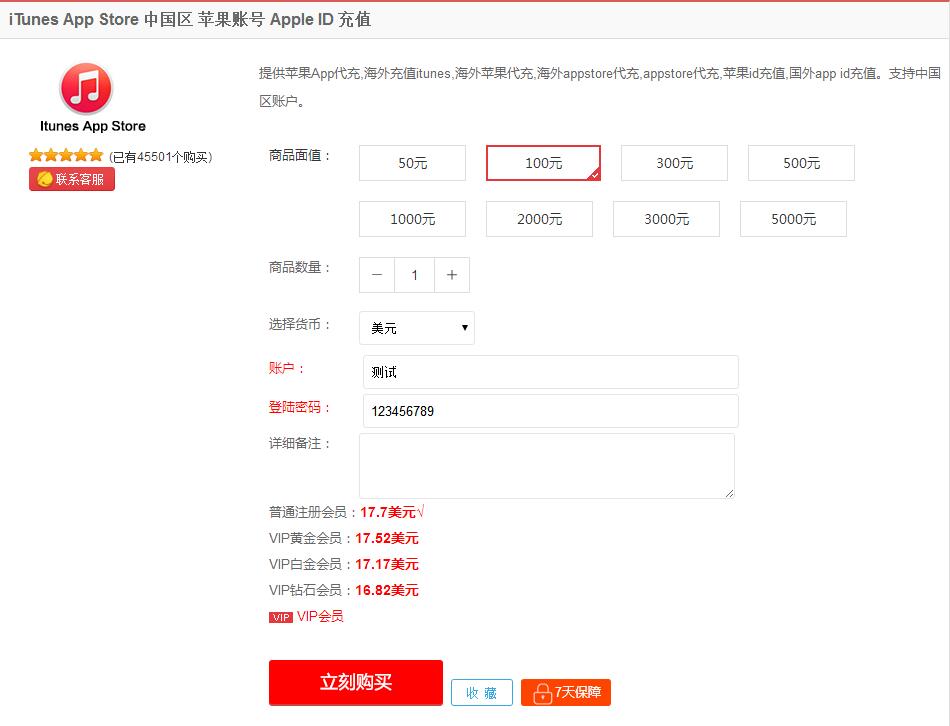Open the 美元 currency dropdown
Screen dimensions: 950x726
417,328
